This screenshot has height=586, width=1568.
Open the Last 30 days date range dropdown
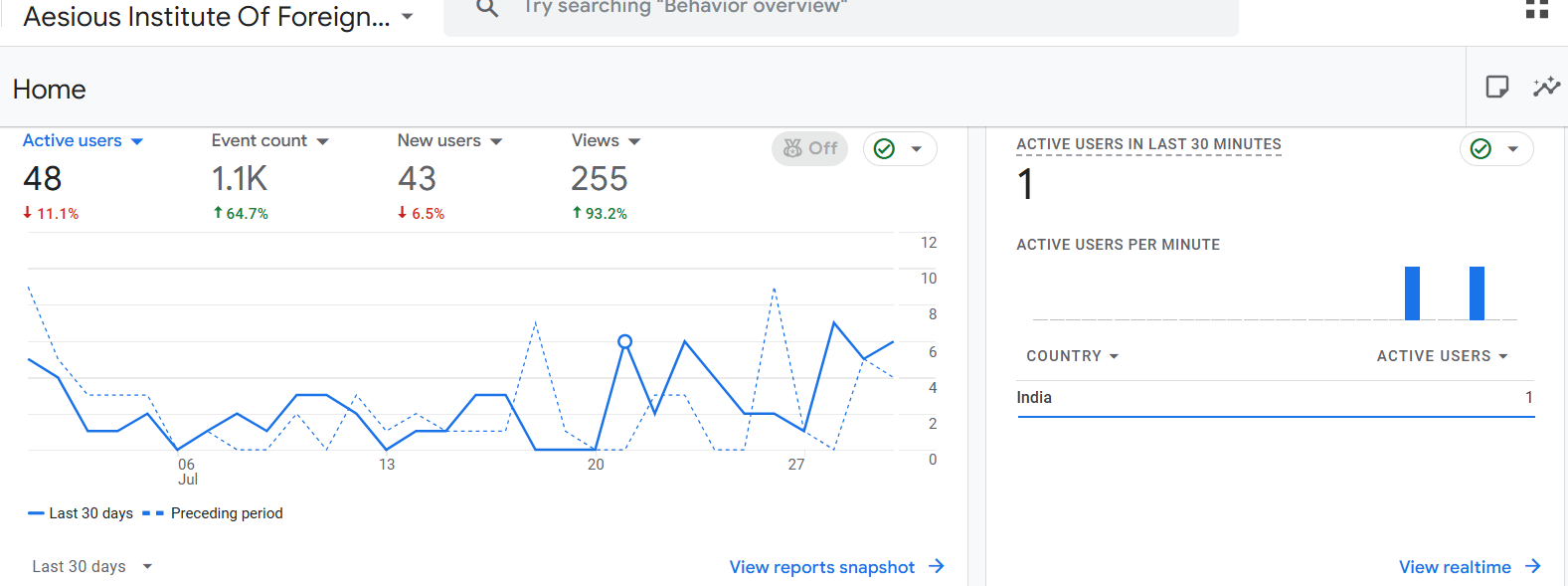pos(91,566)
